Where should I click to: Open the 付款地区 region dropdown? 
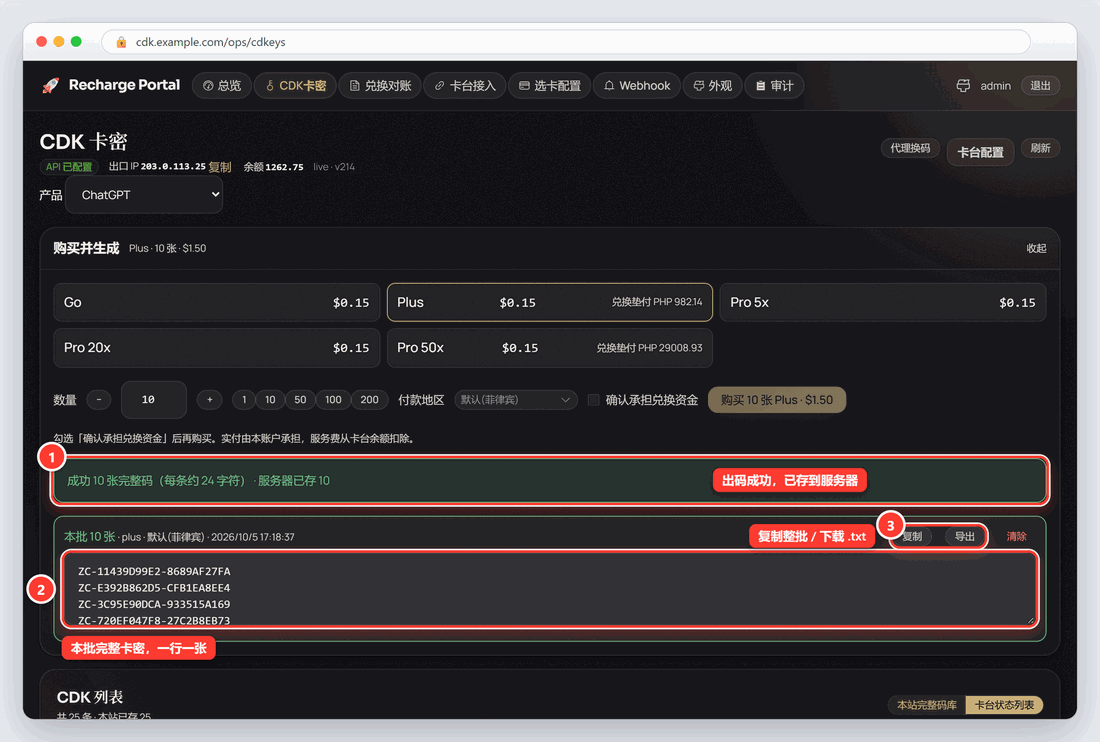click(x=516, y=400)
